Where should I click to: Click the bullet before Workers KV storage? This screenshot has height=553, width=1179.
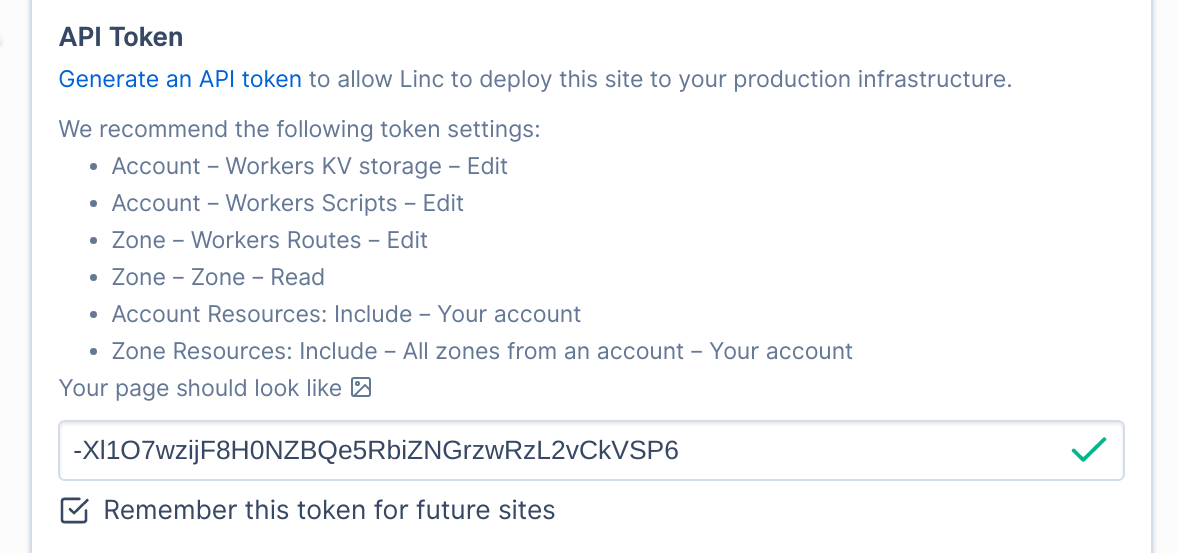point(93,167)
